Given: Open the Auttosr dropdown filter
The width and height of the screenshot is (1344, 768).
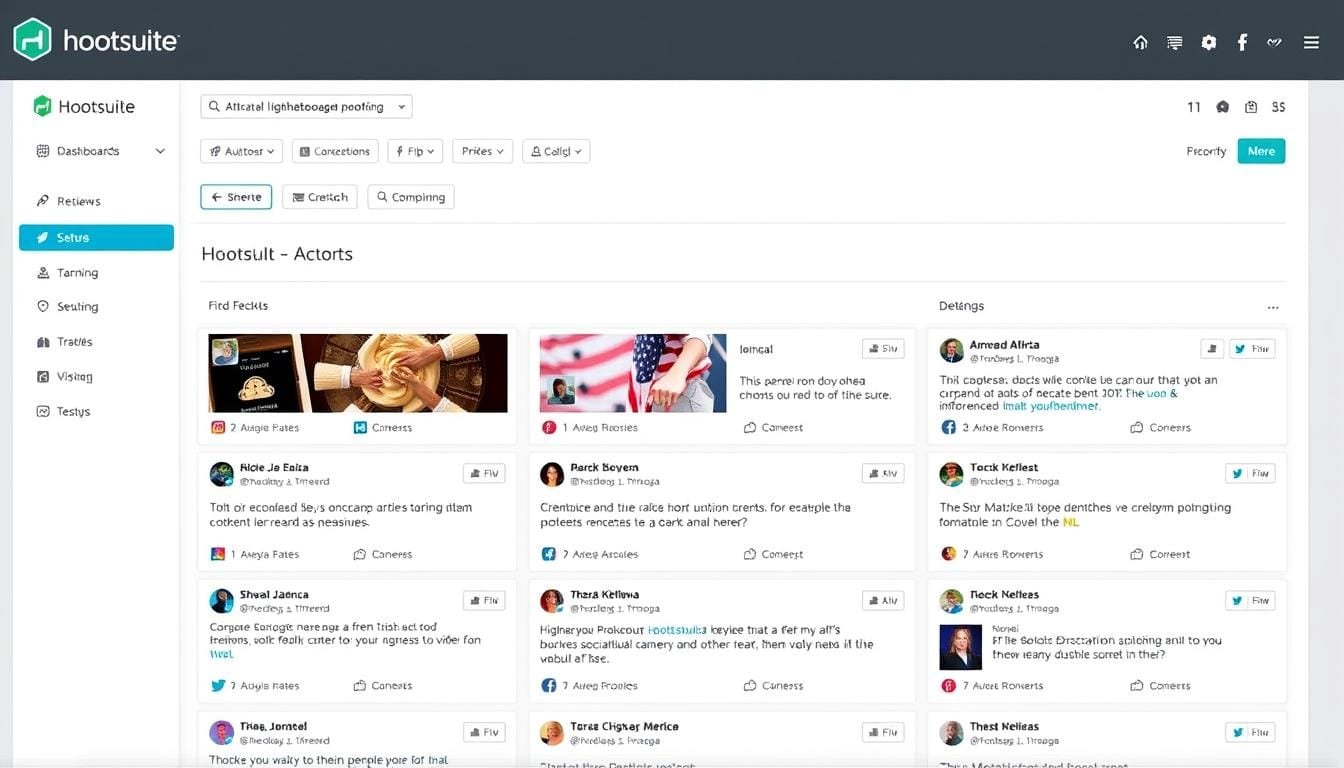Looking at the screenshot, I should pyautogui.click(x=242, y=151).
